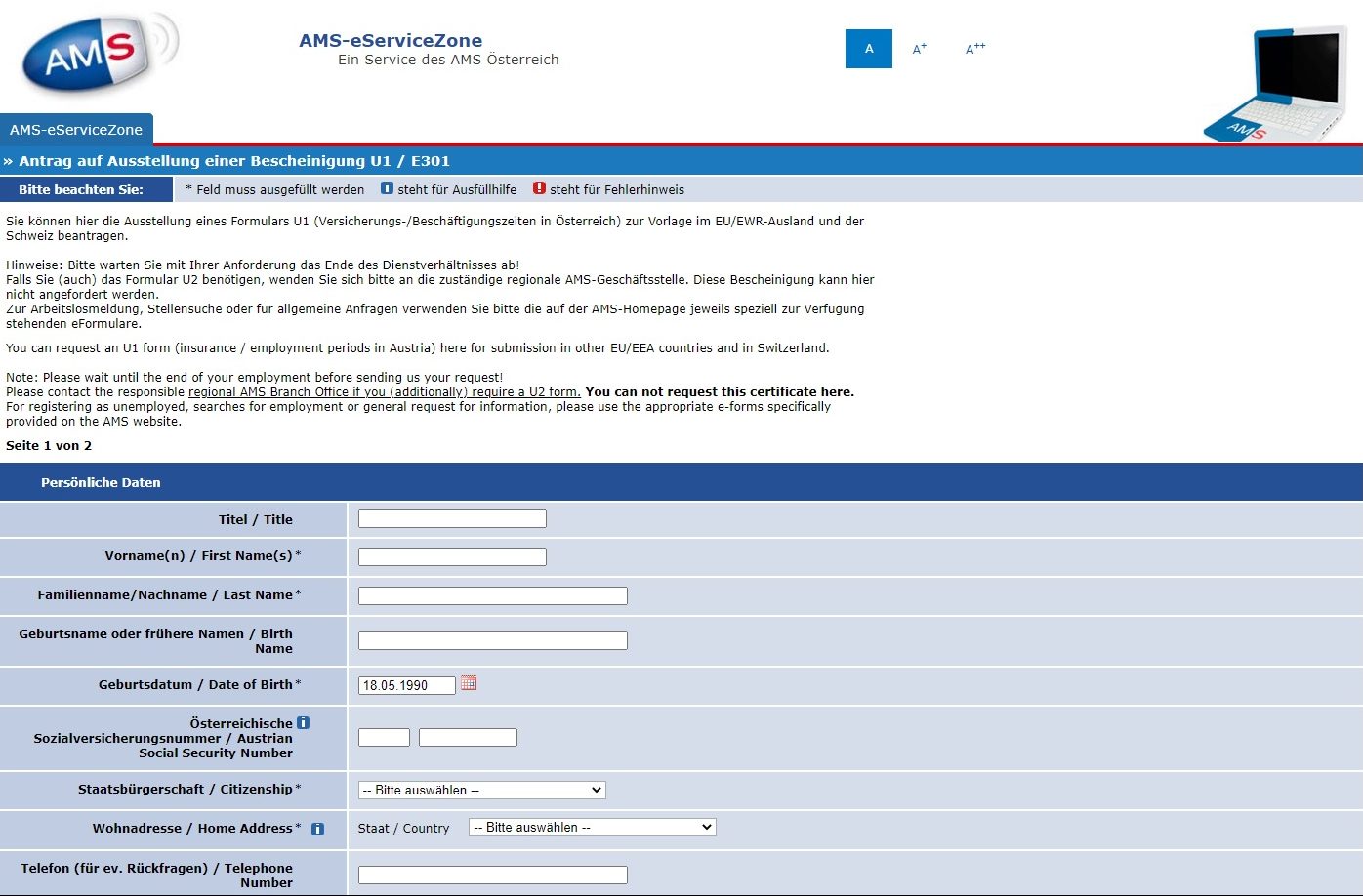Click the AMS logo
Viewport: 1363px width, 896px height.
[100, 54]
